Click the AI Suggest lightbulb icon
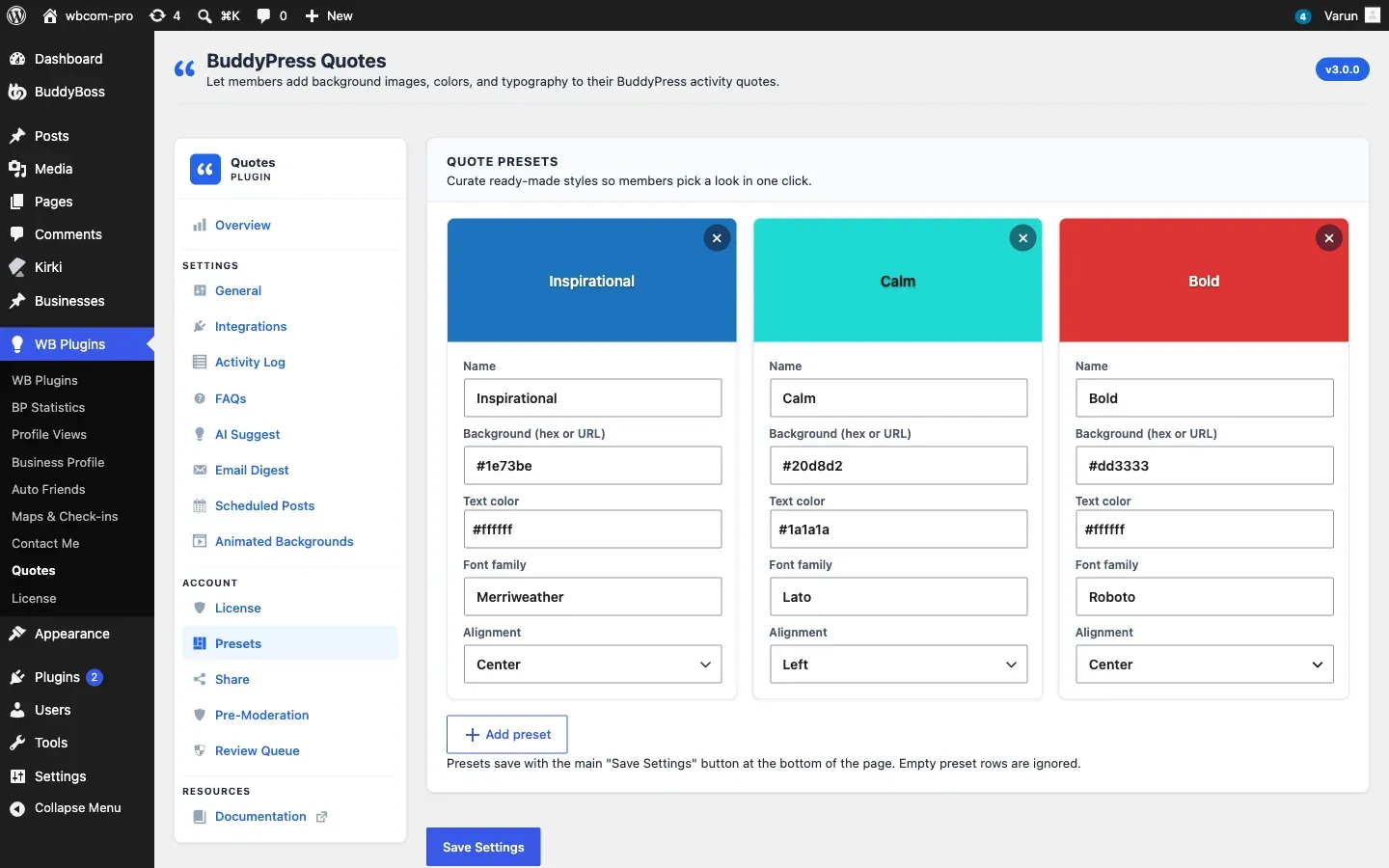Screen dimensions: 1389x868 click(x=200, y=435)
